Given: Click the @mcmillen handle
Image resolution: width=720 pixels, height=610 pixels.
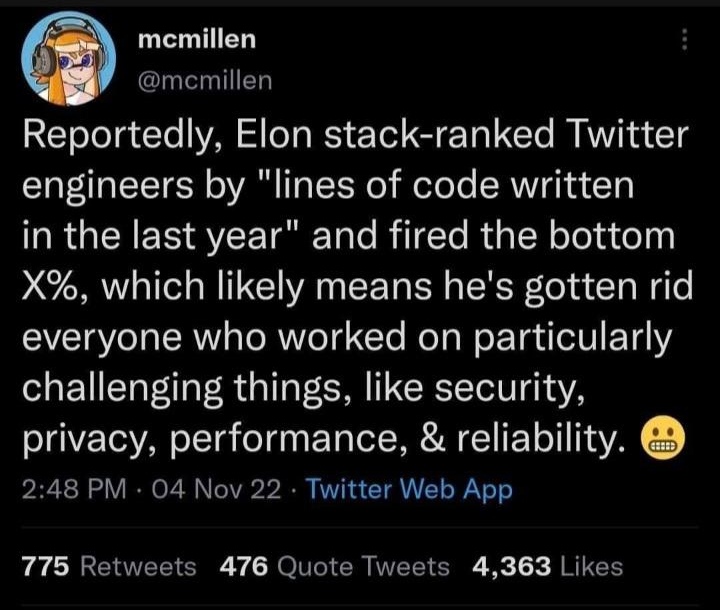Looking at the screenshot, I should click(205, 81).
